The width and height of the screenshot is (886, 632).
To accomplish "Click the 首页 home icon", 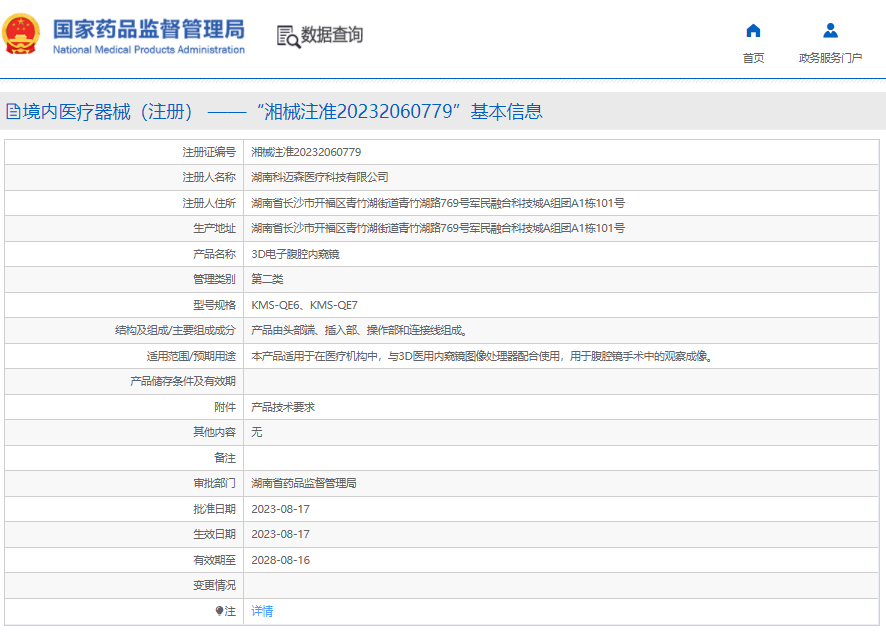I will (x=753, y=31).
